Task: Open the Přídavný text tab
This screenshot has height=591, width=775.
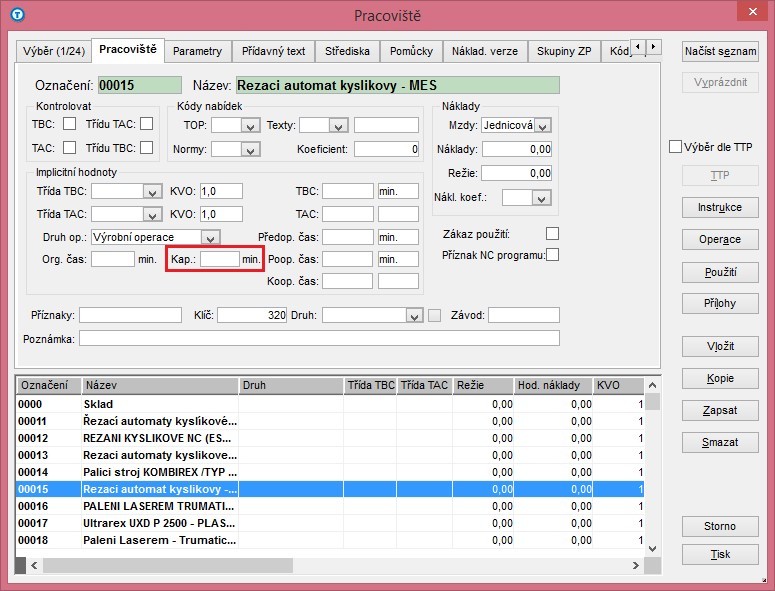Action: click(x=273, y=51)
